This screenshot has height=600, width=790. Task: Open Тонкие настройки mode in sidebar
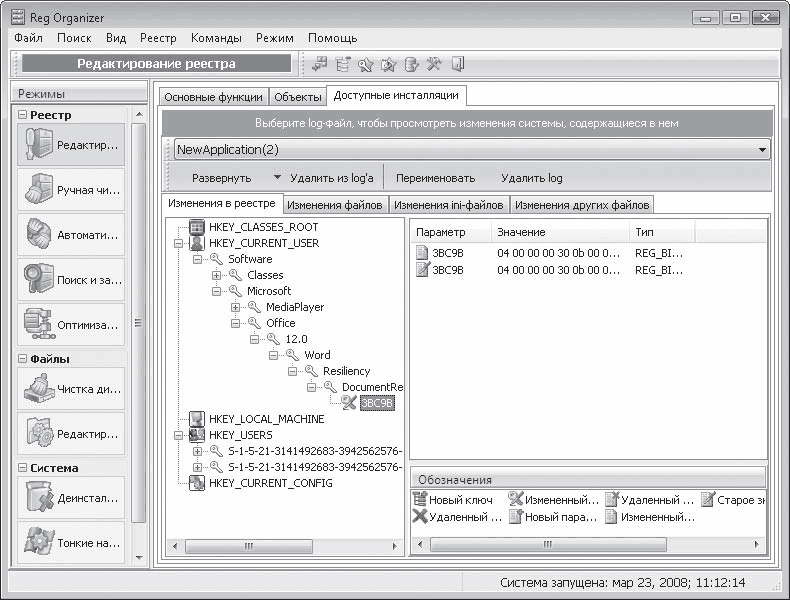pos(70,542)
